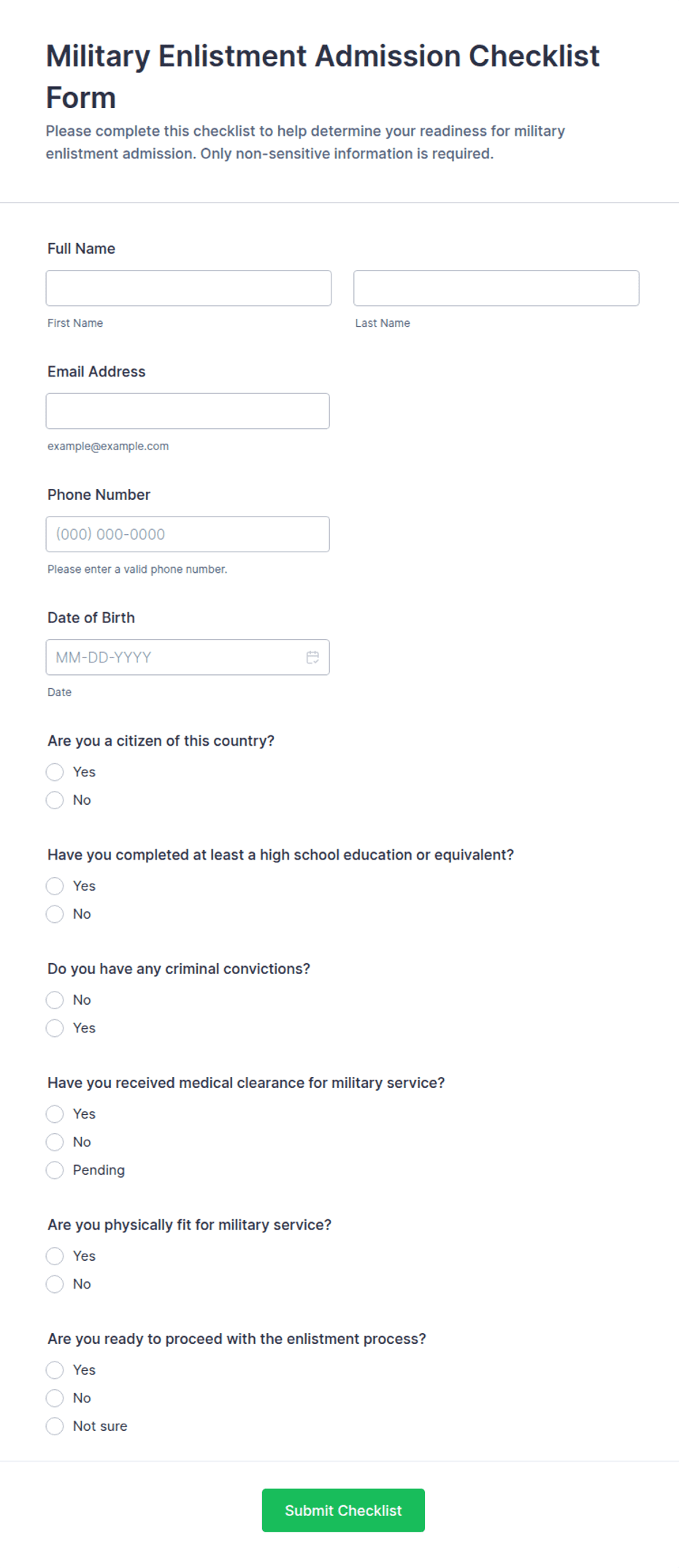
Task: Choose Yes for ready to proceed
Action: 55,1370
